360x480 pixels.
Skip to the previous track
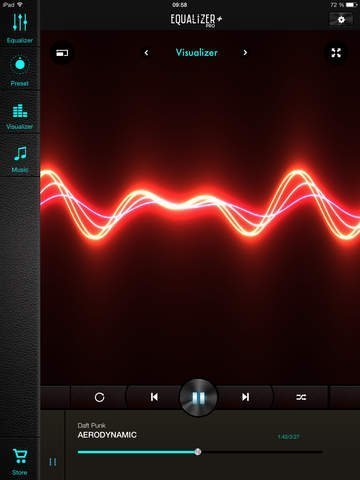pos(154,397)
